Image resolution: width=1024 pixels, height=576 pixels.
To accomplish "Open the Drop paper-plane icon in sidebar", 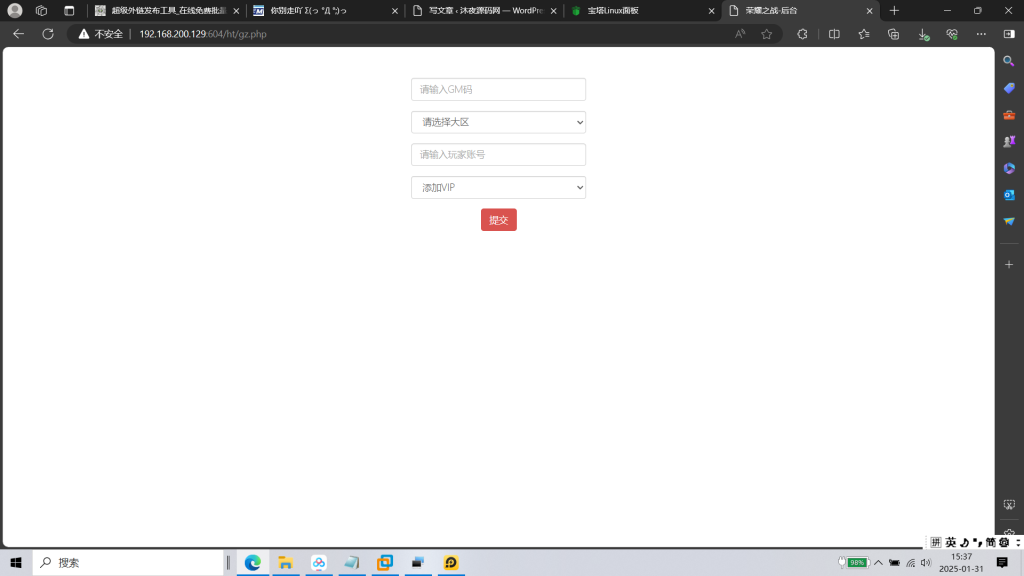I will coord(1009,222).
